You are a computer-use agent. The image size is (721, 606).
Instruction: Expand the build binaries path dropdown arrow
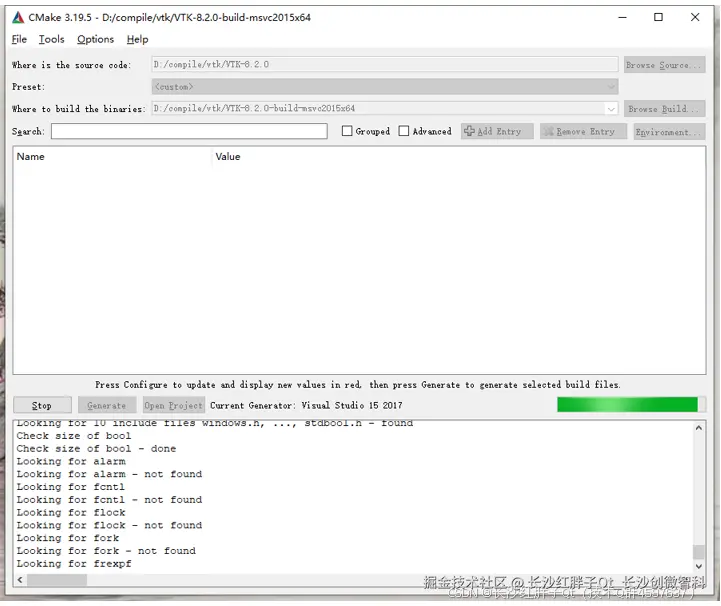(x=611, y=109)
